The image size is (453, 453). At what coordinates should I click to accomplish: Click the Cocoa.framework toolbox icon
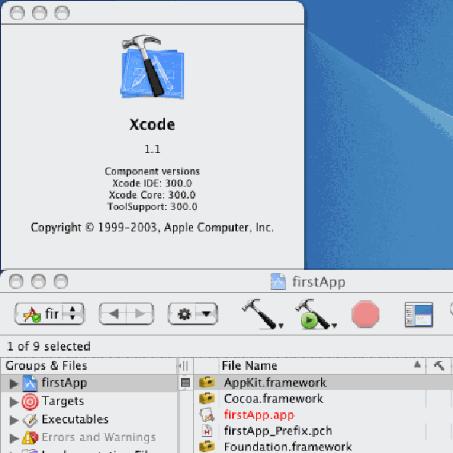207,398
